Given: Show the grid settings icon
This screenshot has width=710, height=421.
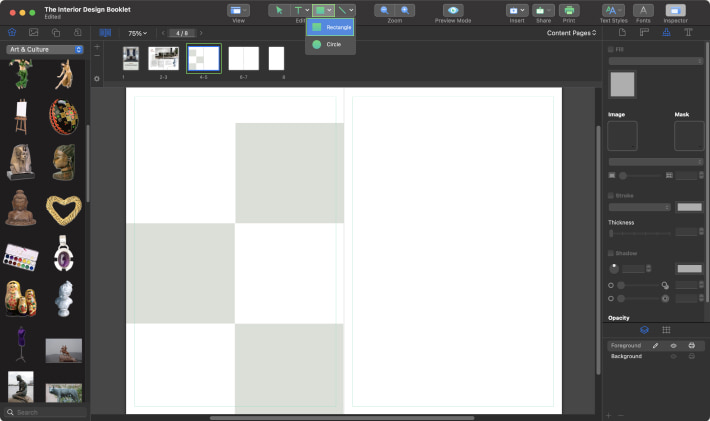Looking at the screenshot, I should [666, 330].
